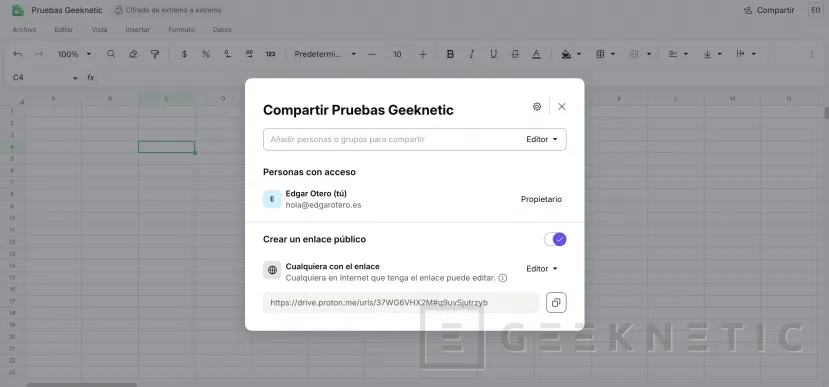Decrease decimal places icon

click(x=227, y=54)
